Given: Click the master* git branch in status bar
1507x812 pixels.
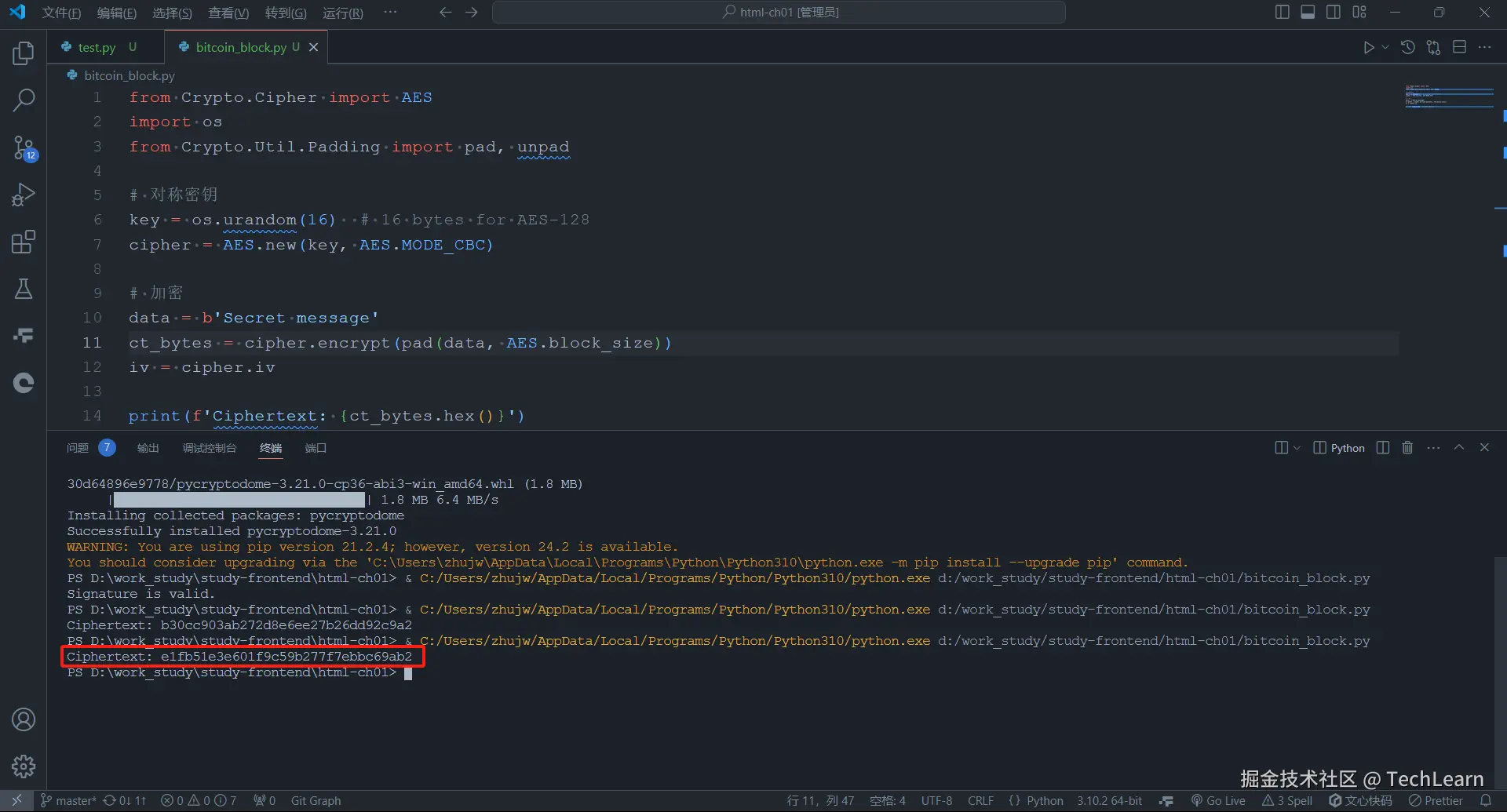Looking at the screenshot, I should coord(68,801).
